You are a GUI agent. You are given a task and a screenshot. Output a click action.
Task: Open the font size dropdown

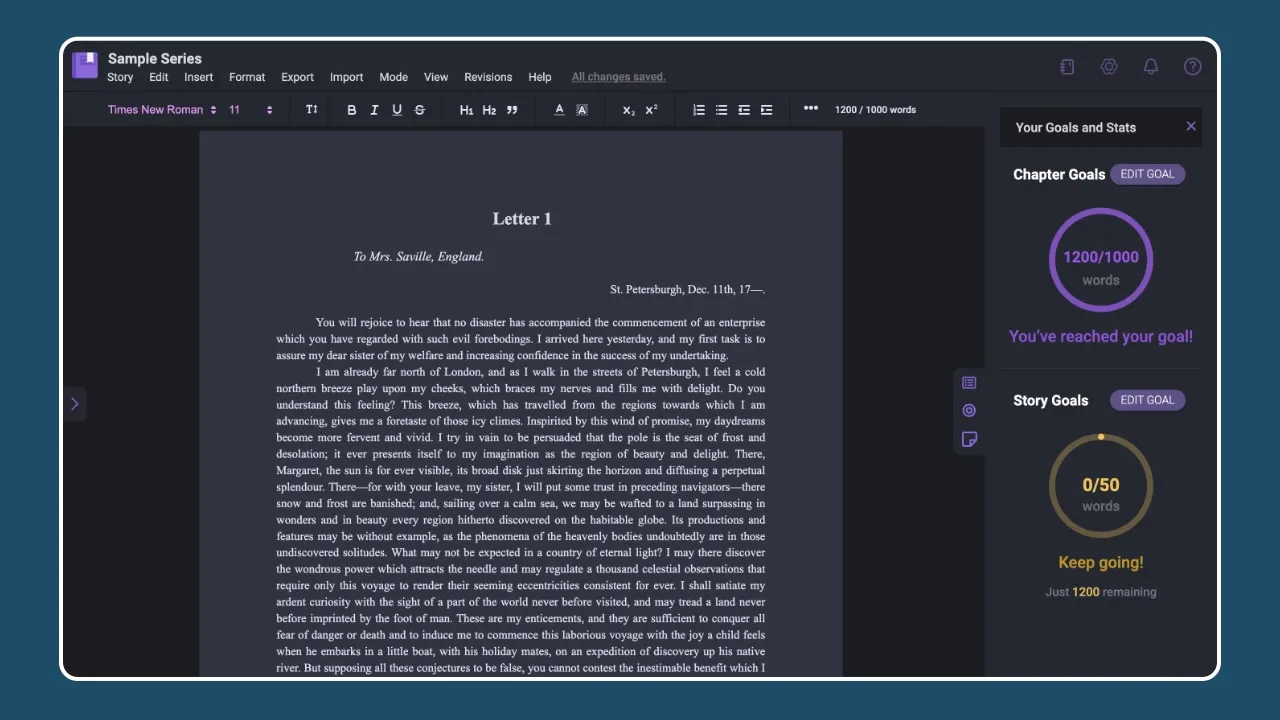point(244,110)
